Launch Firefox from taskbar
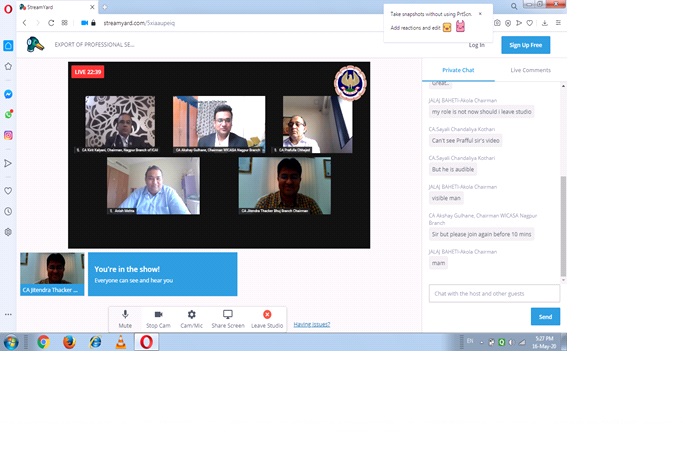This screenshot has height=460, width=685. point(69,342)
